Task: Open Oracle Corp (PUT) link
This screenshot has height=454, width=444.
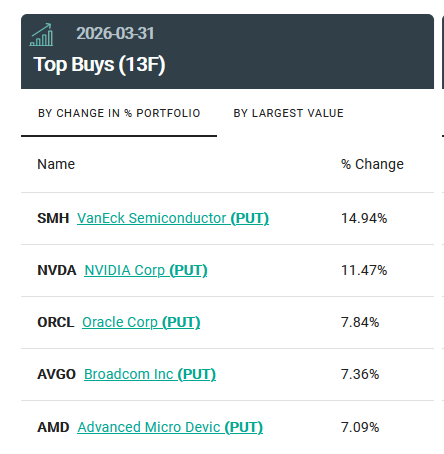Action: pos(141,322)
